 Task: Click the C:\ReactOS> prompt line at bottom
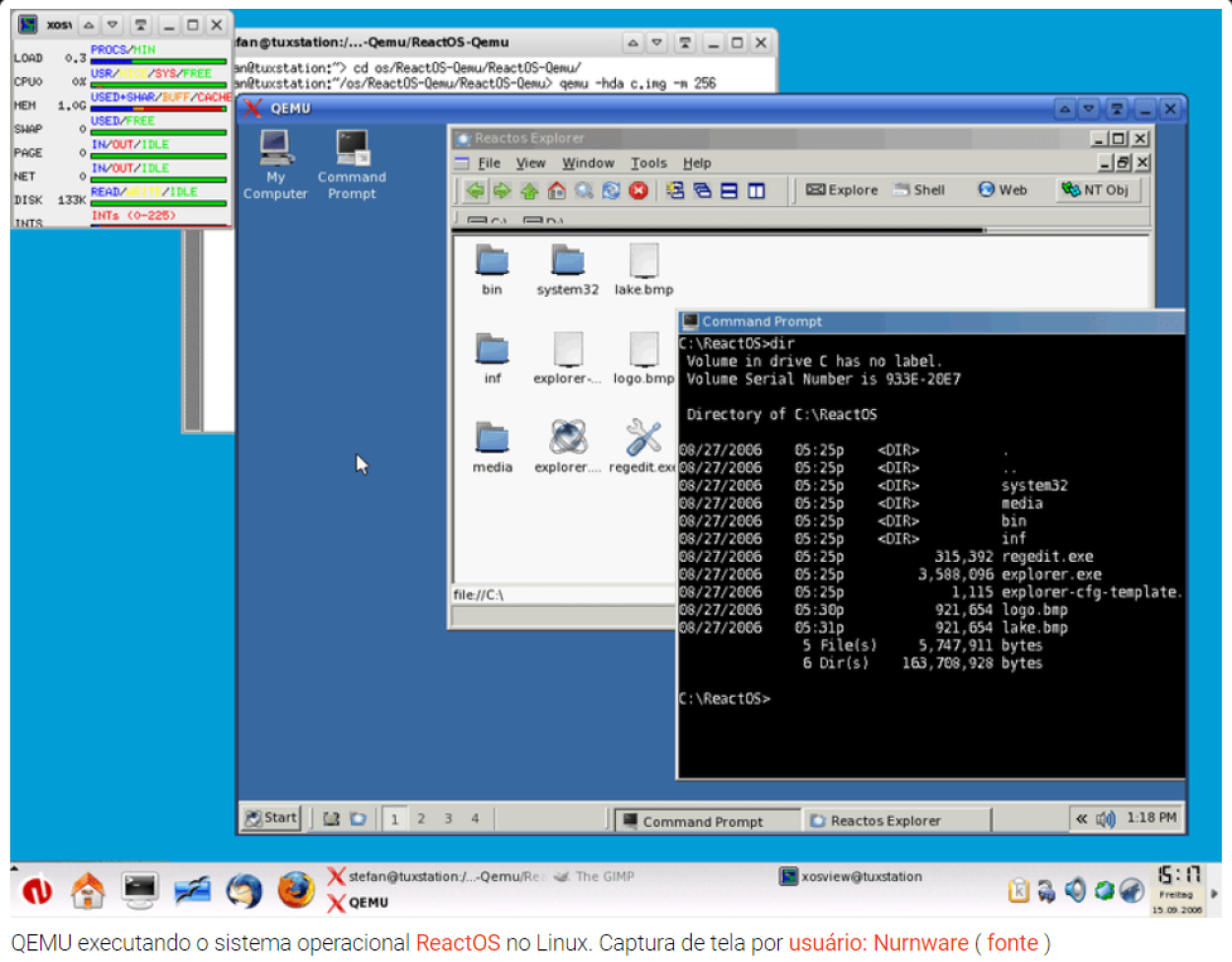(x=724, y=699)
